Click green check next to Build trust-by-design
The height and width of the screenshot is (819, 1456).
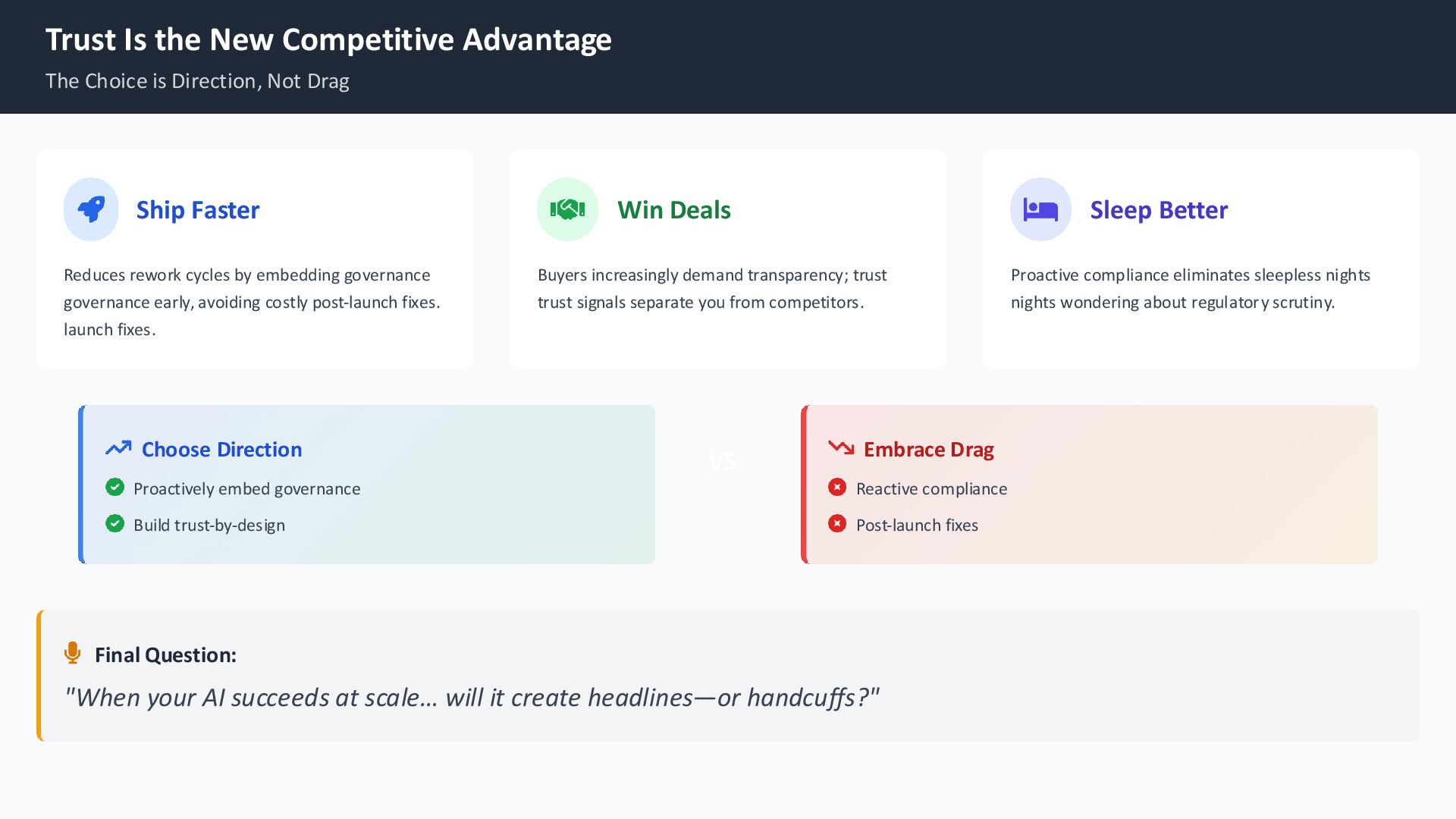(115, 524)
